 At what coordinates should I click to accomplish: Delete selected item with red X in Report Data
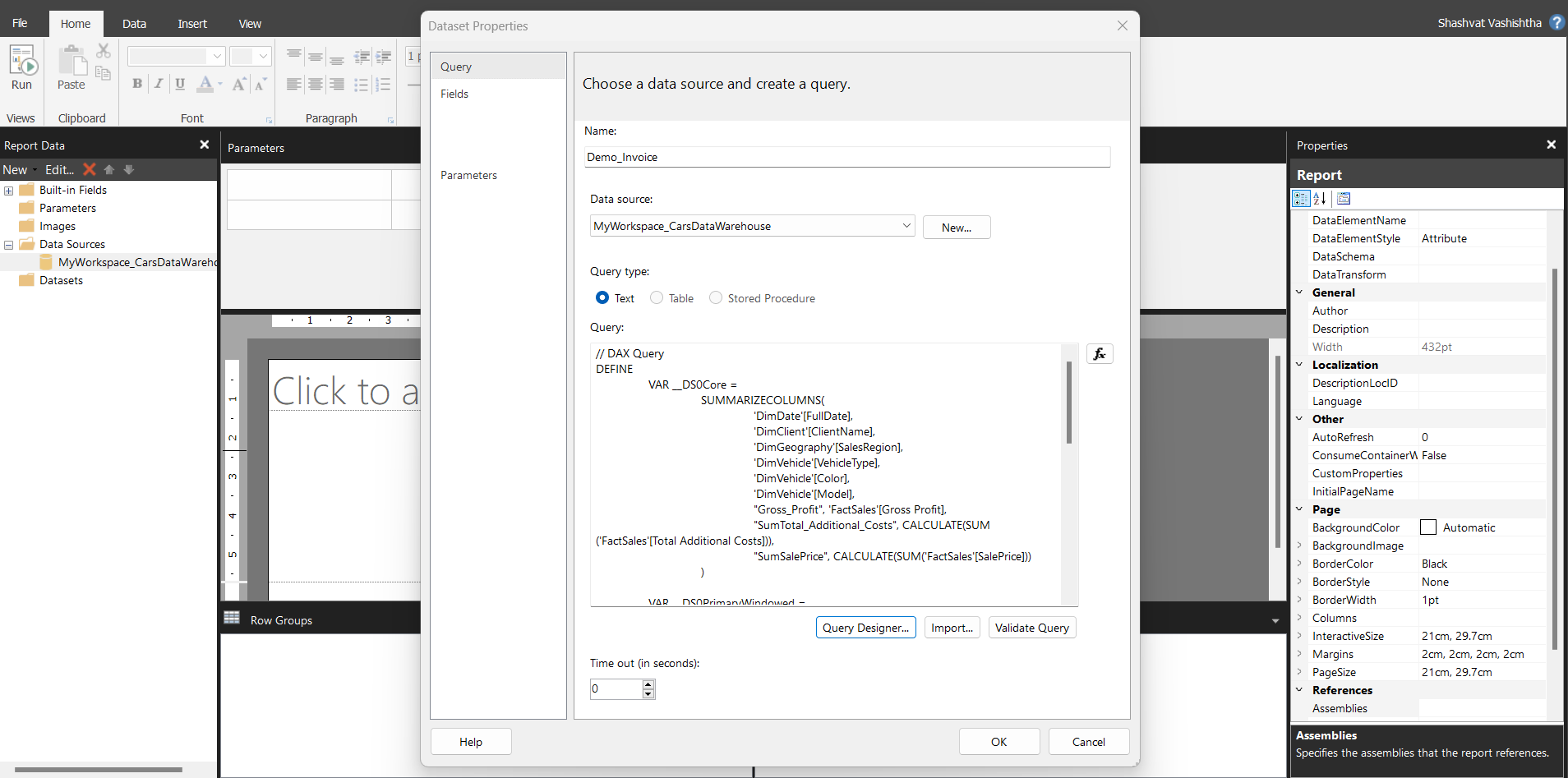(90, 169)
